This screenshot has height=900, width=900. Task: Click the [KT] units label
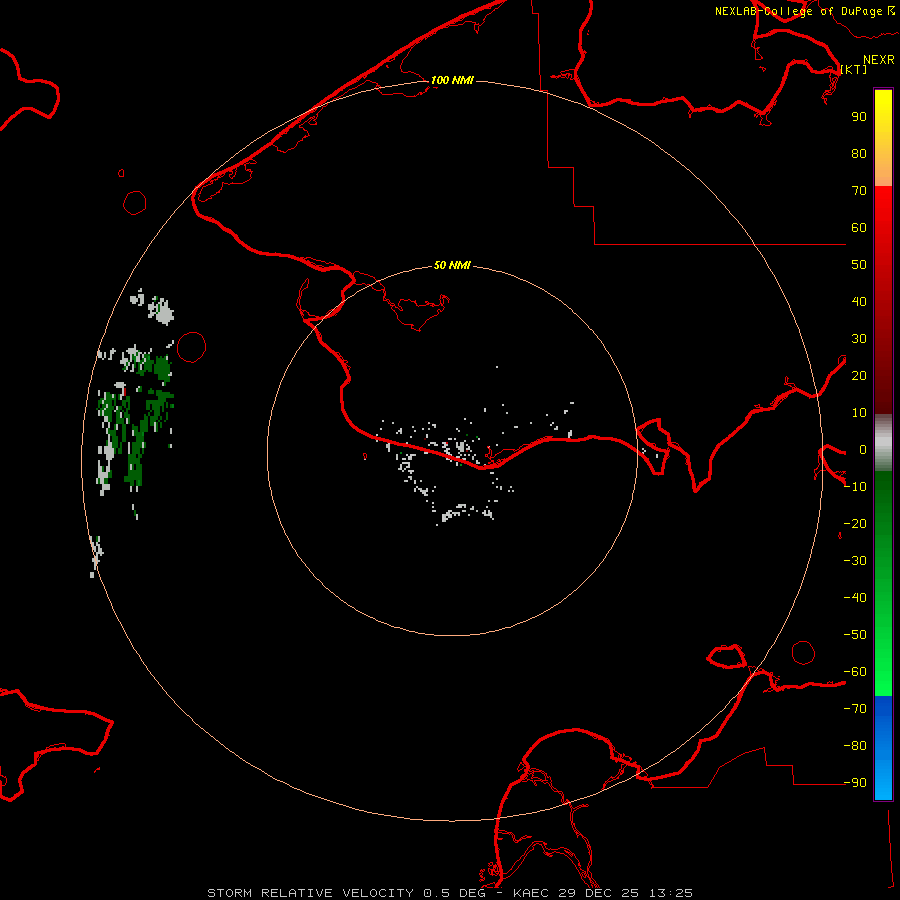[x=853, y=69]
